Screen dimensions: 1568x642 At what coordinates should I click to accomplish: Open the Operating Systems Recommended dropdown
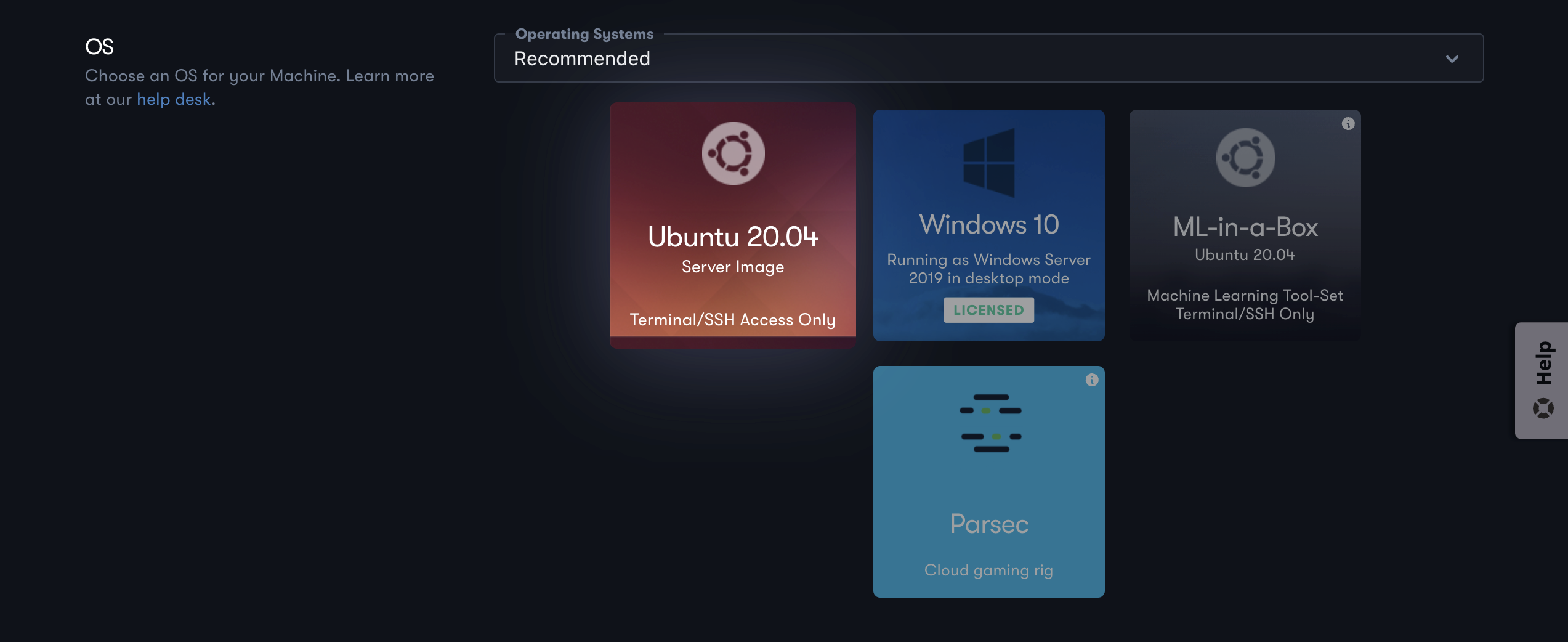click(x=988, y=58)
